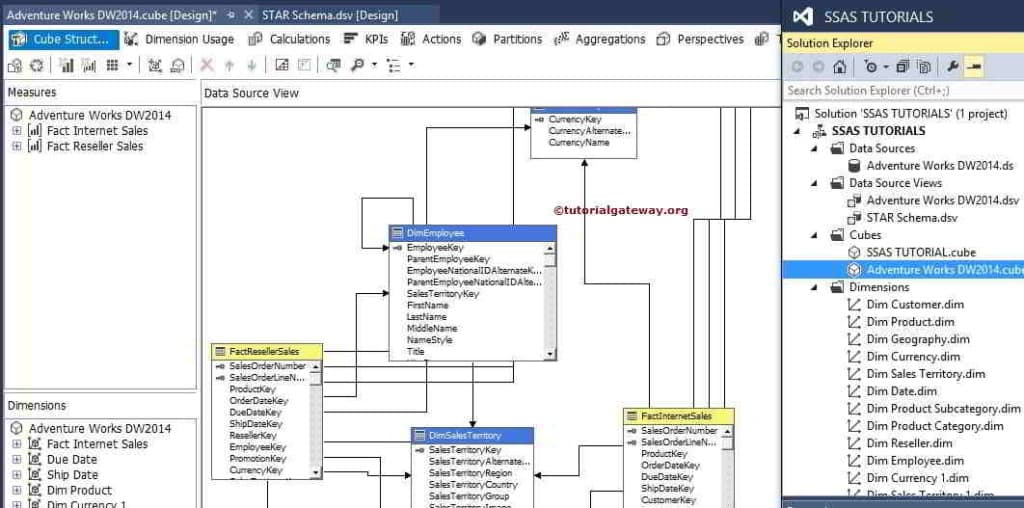The height and width of the screenshot is (508, 1024).
Task: Expand Due Date dimension node
Action: (17, 460)
